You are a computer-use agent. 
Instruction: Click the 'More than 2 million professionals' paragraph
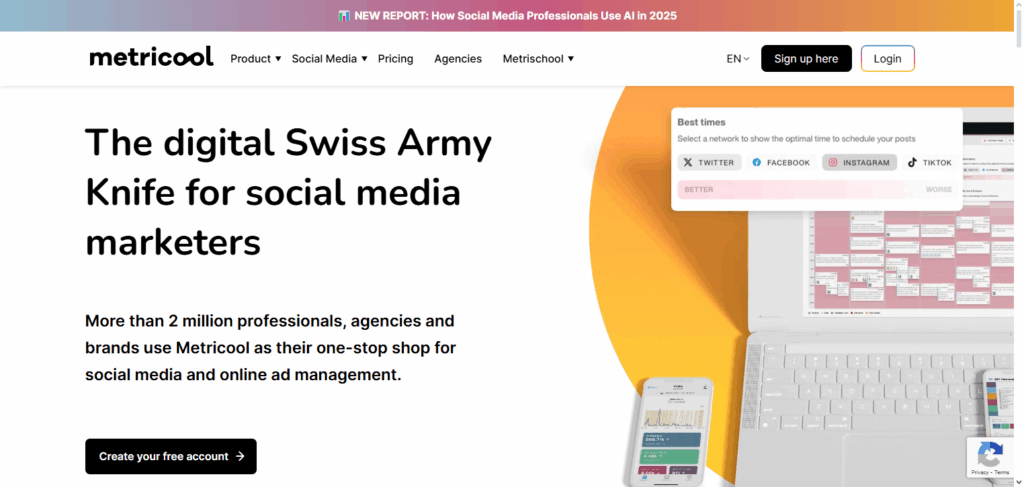click(x=270, y=348)
